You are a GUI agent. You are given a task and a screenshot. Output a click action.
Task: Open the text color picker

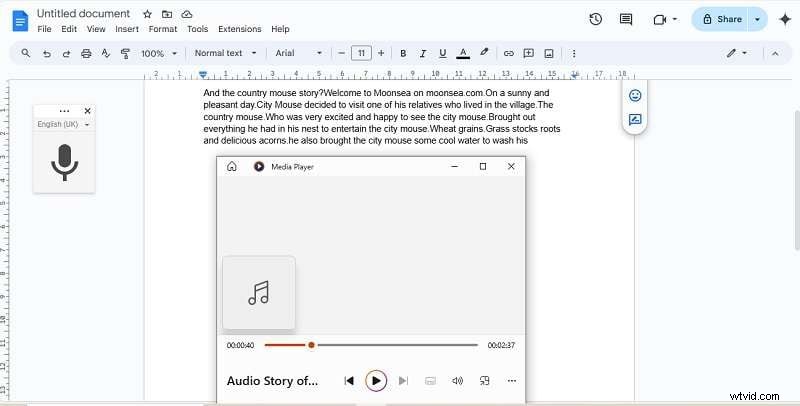[463, 53]
